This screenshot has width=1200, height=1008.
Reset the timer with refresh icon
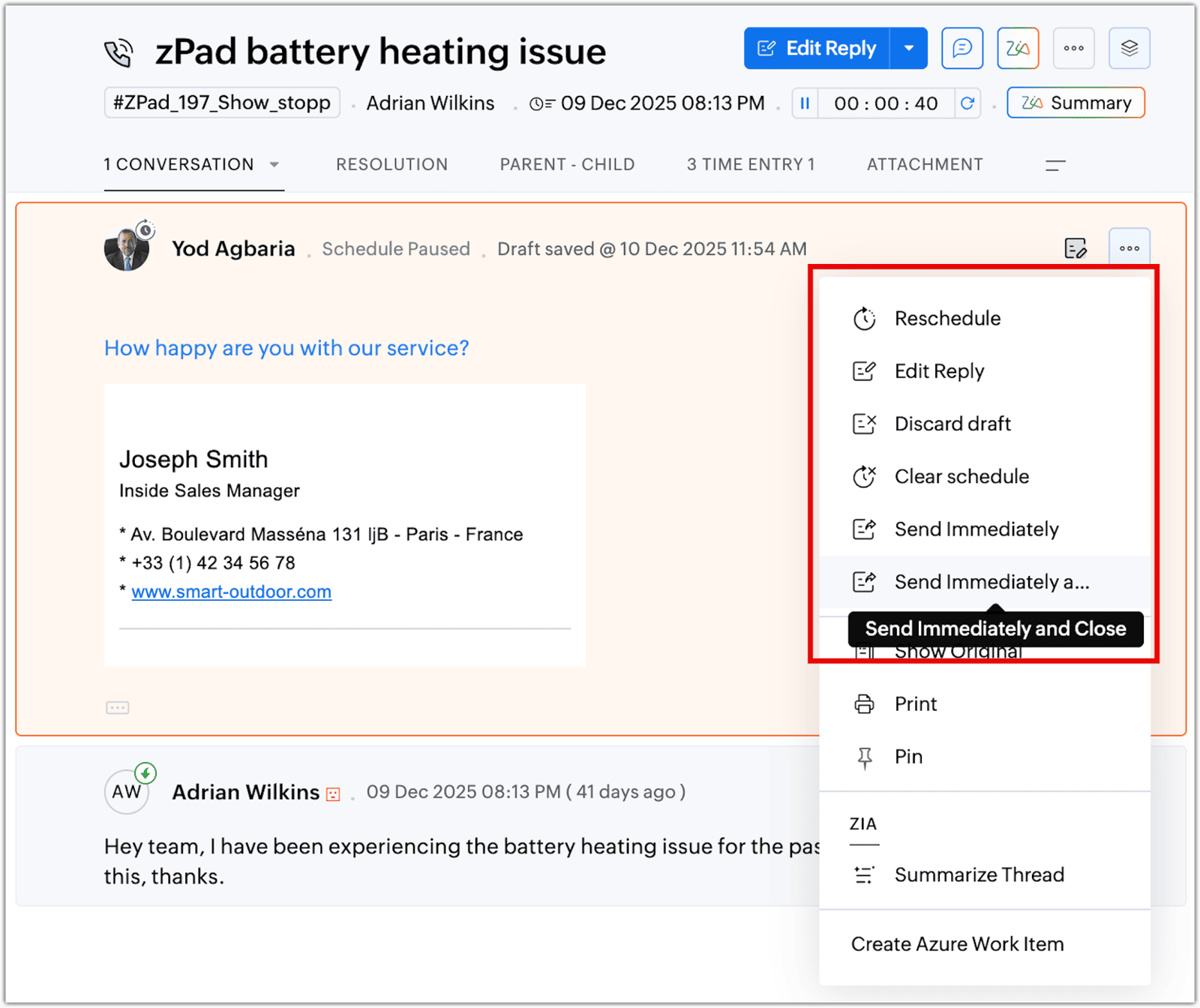pyautogui.click(x=967, y=103)
